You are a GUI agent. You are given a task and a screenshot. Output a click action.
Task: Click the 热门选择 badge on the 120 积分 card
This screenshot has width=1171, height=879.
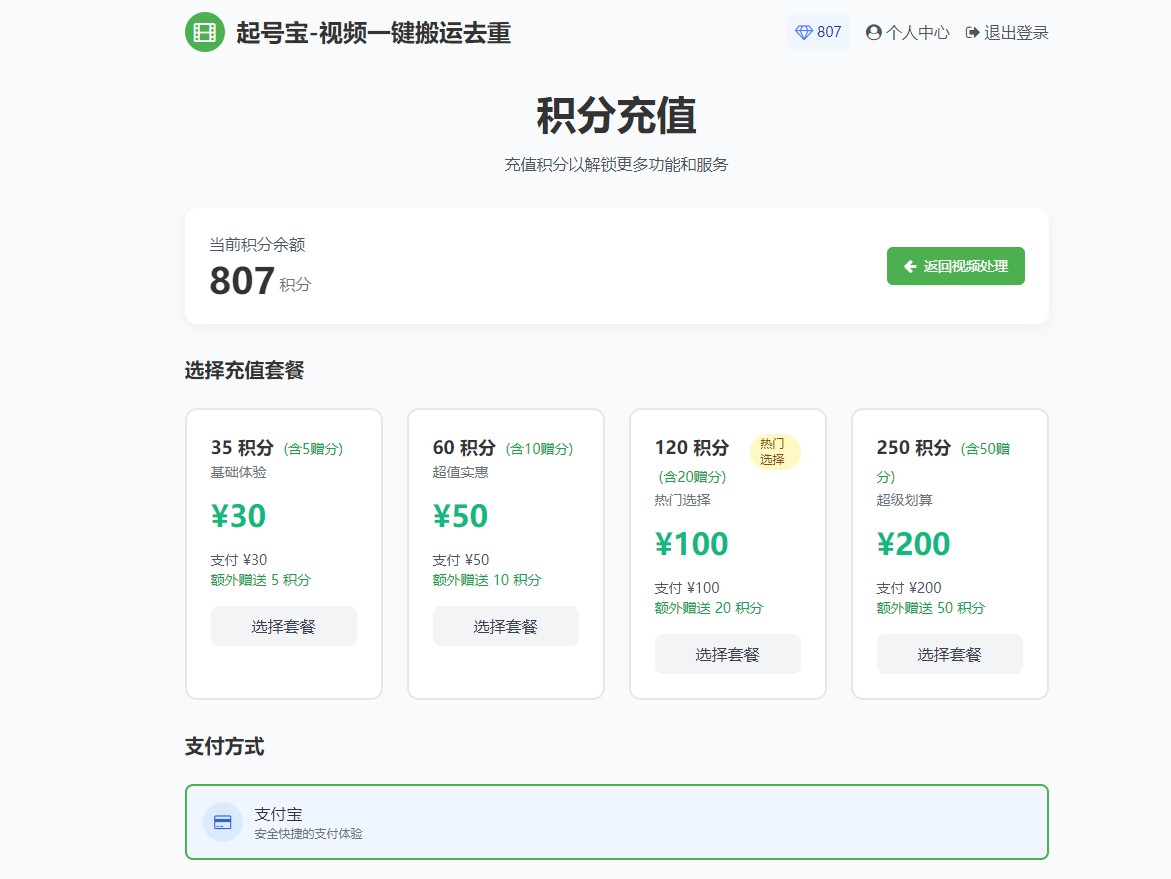coord(774,452)
